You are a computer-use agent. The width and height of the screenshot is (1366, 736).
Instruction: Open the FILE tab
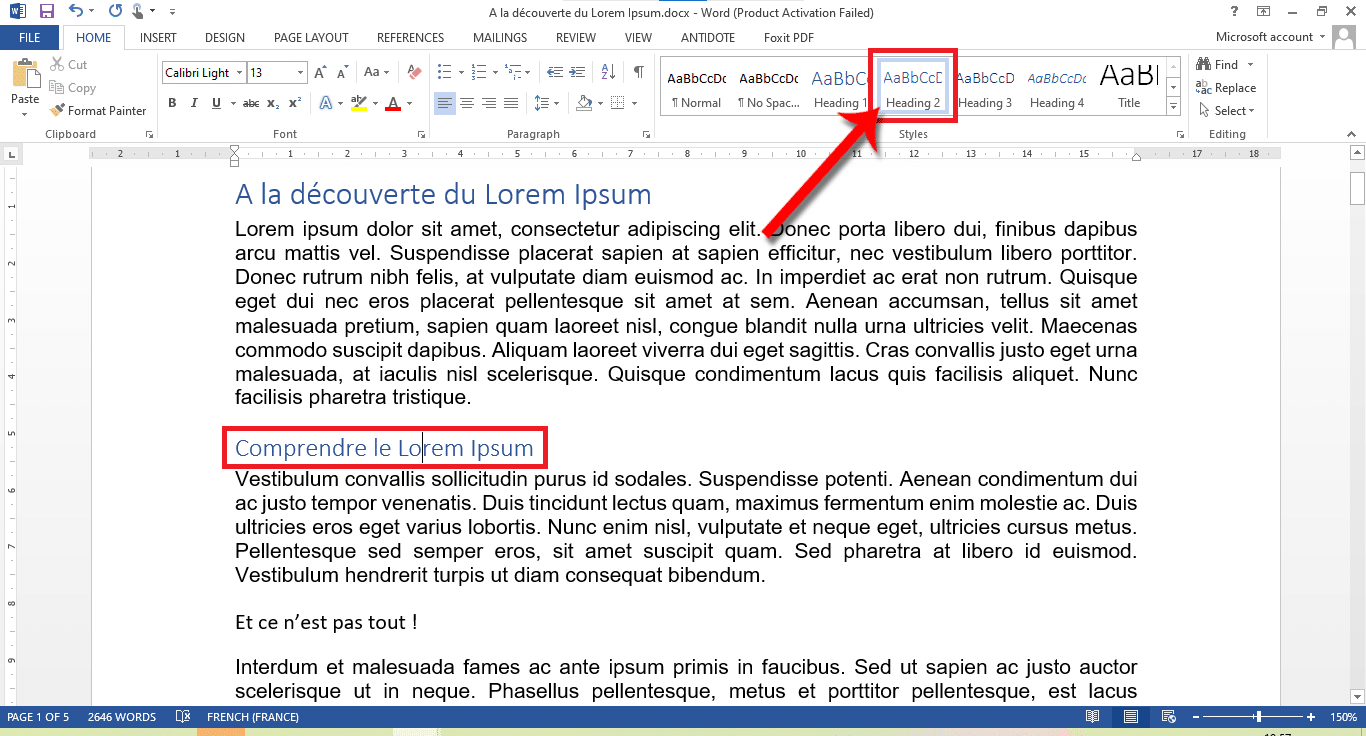click(x=30, y=38)
